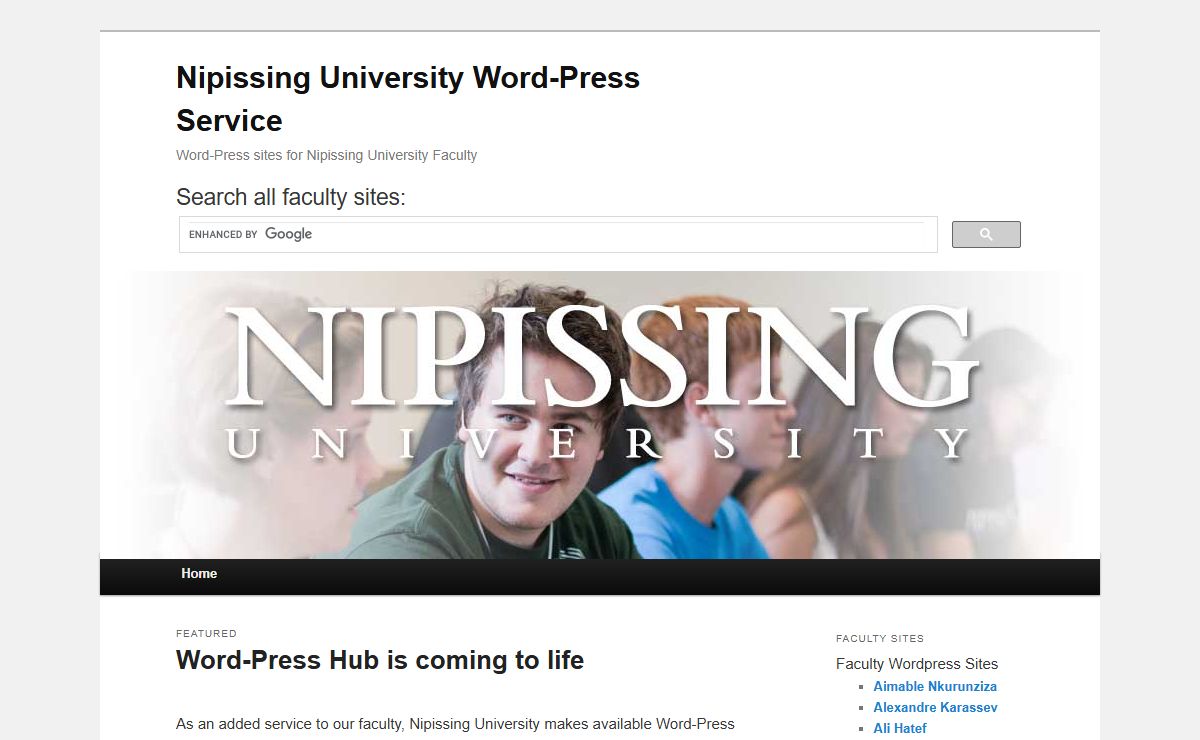Click 'Word-Press sites for Nipissing University Faculty' tagline
This screenshot has width=1200, height=740.
[x=326, y=155]
